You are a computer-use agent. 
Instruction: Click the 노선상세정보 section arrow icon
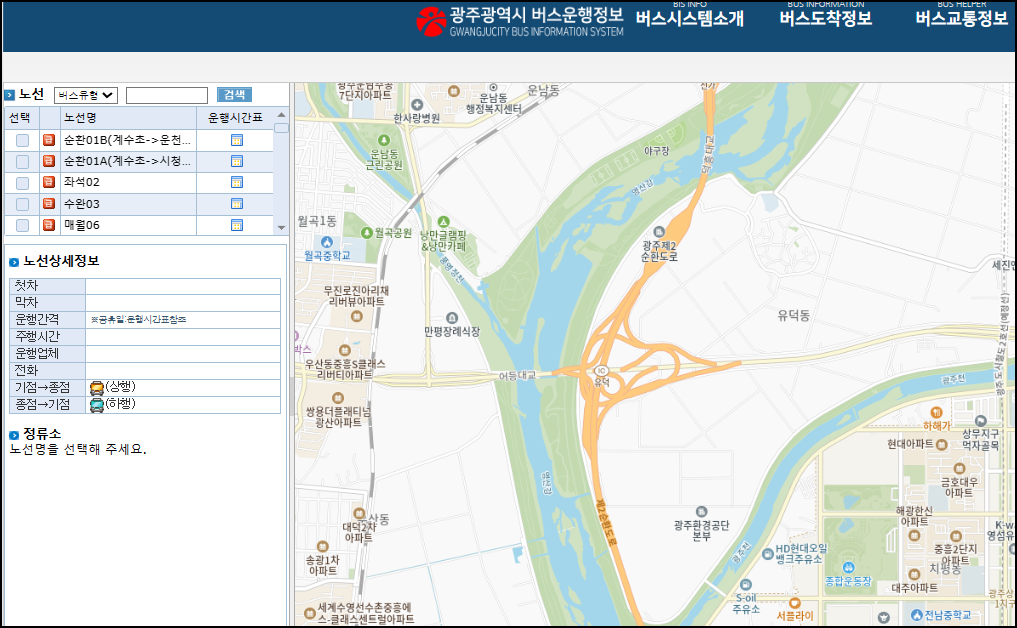14,262
